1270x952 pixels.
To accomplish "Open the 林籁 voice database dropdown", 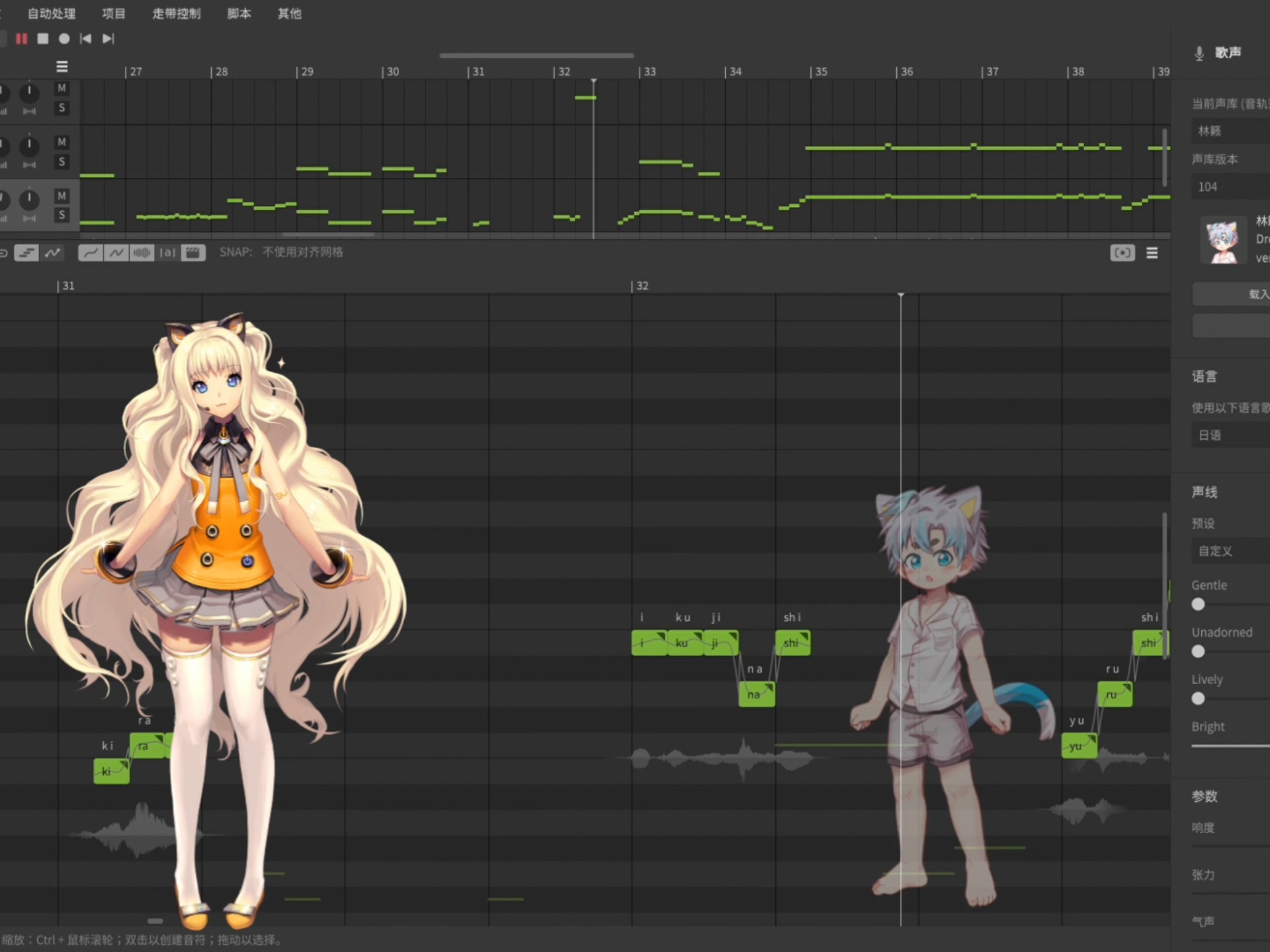I will pos(1231,131).
